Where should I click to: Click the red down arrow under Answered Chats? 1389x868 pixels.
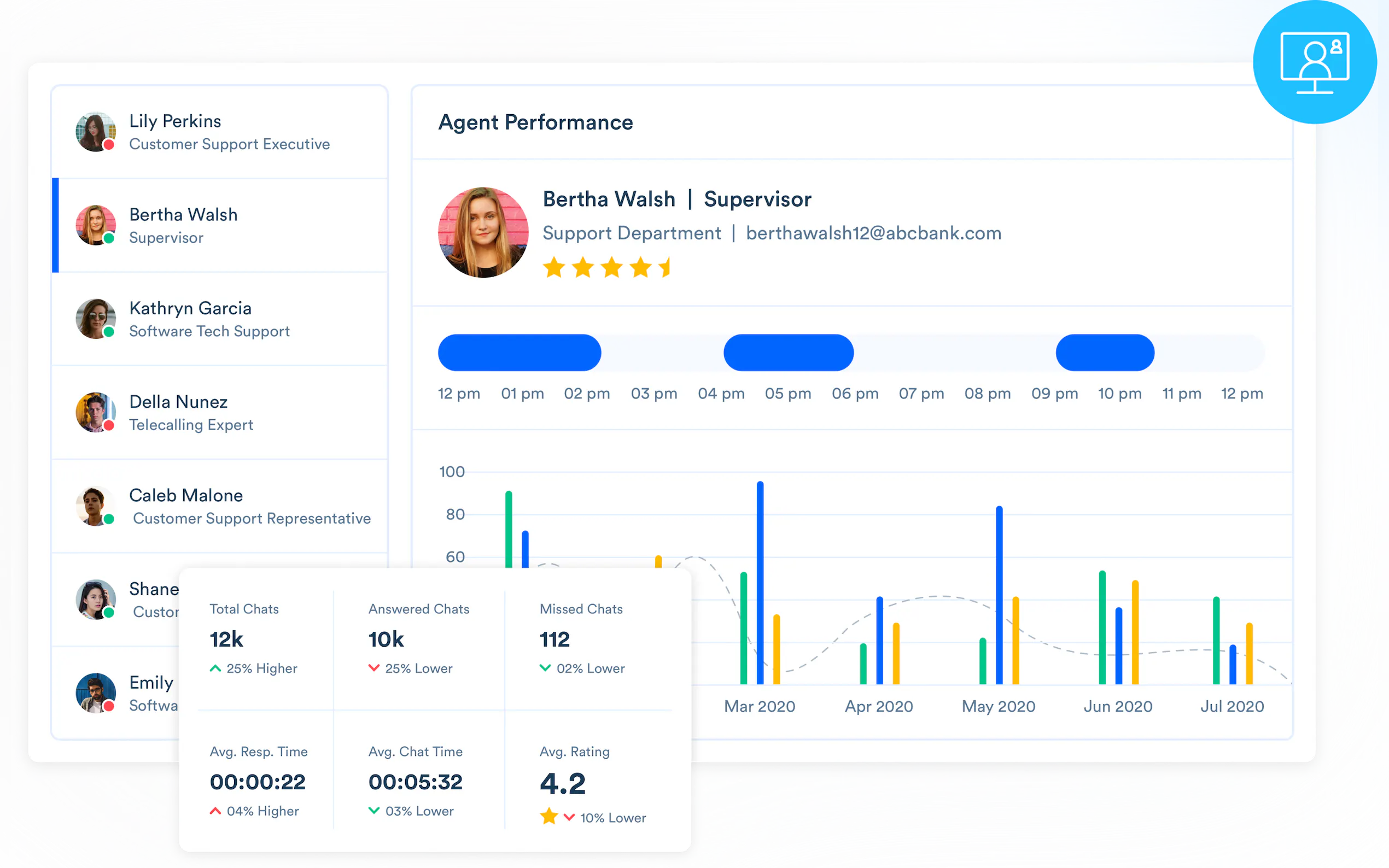pos(374,668)
